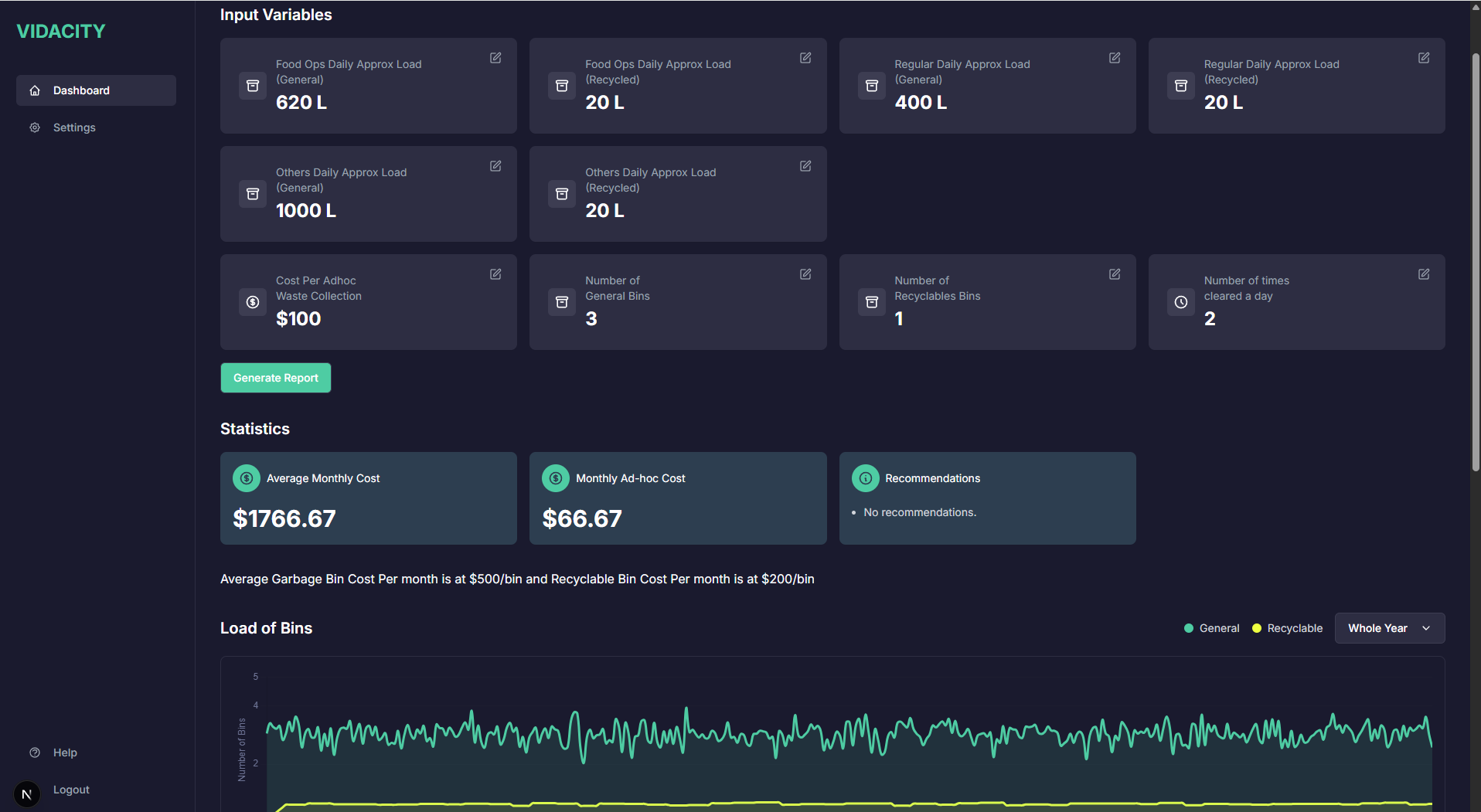
Task: Edit Others Daily Approx Load (Recycled)
Action: pos(805,166)
